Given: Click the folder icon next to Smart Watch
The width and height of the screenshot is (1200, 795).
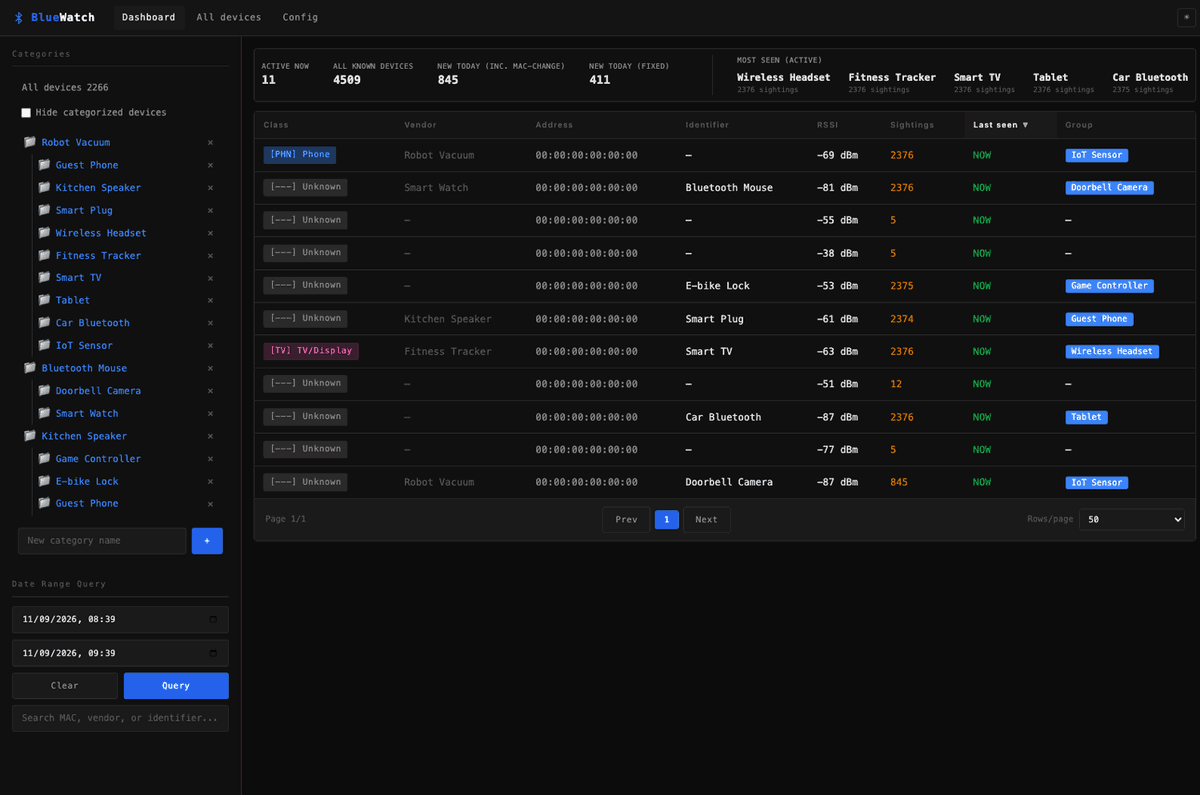Looking at the screenshot, I should (x=44, y=413).
